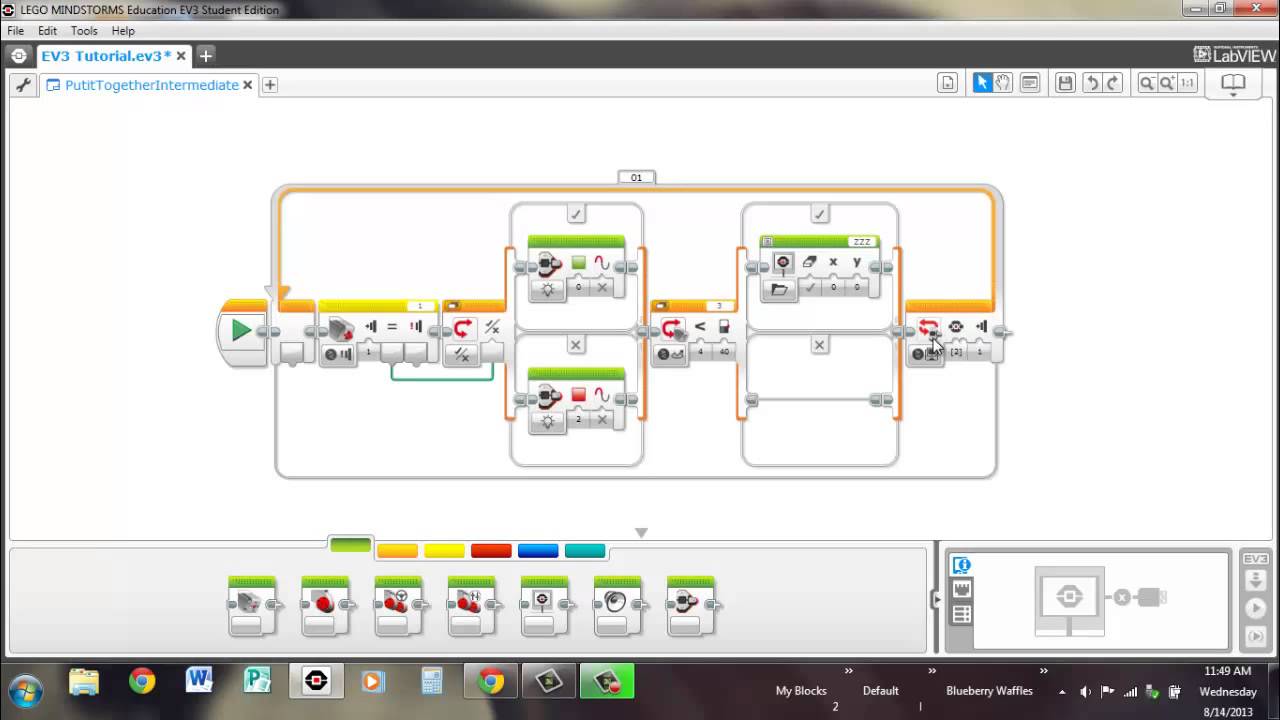Image resolution: width=1280 pixels, height=720 pixels.
Task: Select the EV3 Tutorial.ev3 project tab
Action: coord(106,56)
